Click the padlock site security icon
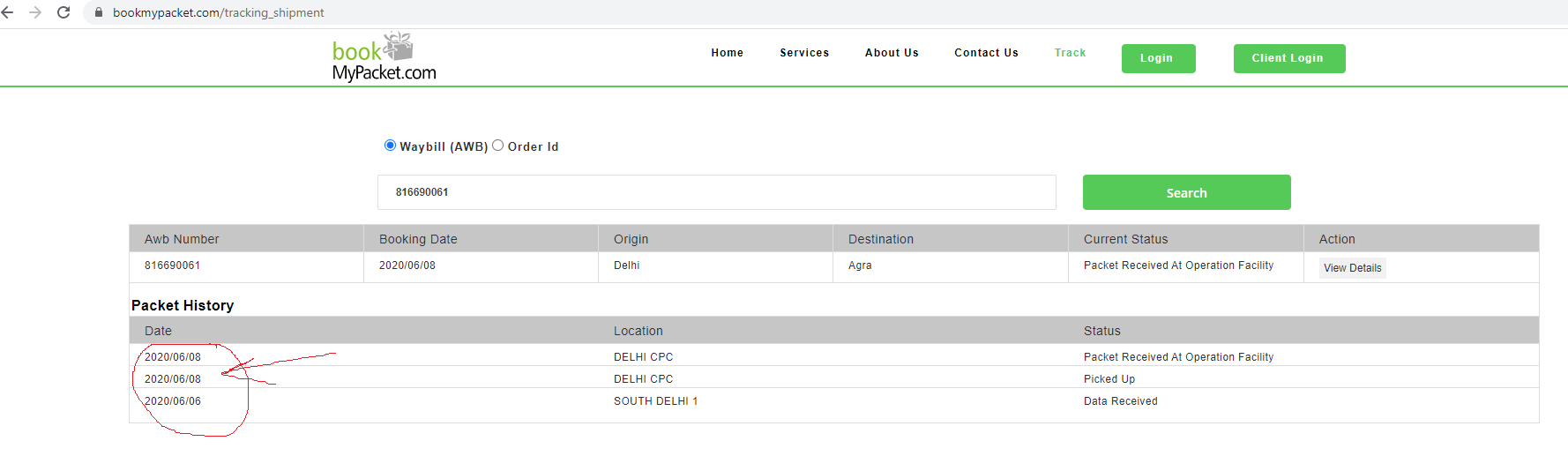 point(99,12)
